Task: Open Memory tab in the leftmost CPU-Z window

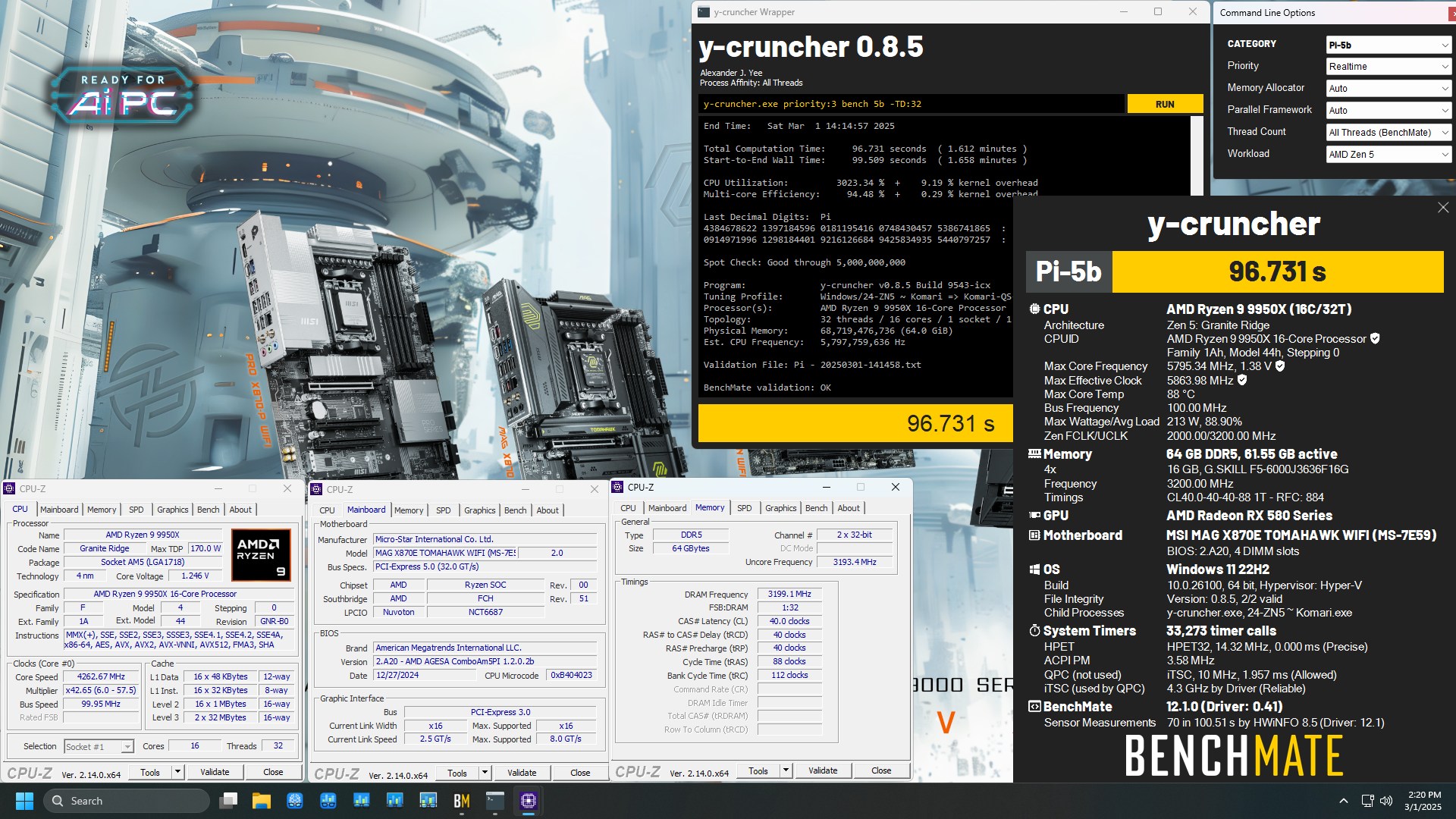Action: [102, 510]
